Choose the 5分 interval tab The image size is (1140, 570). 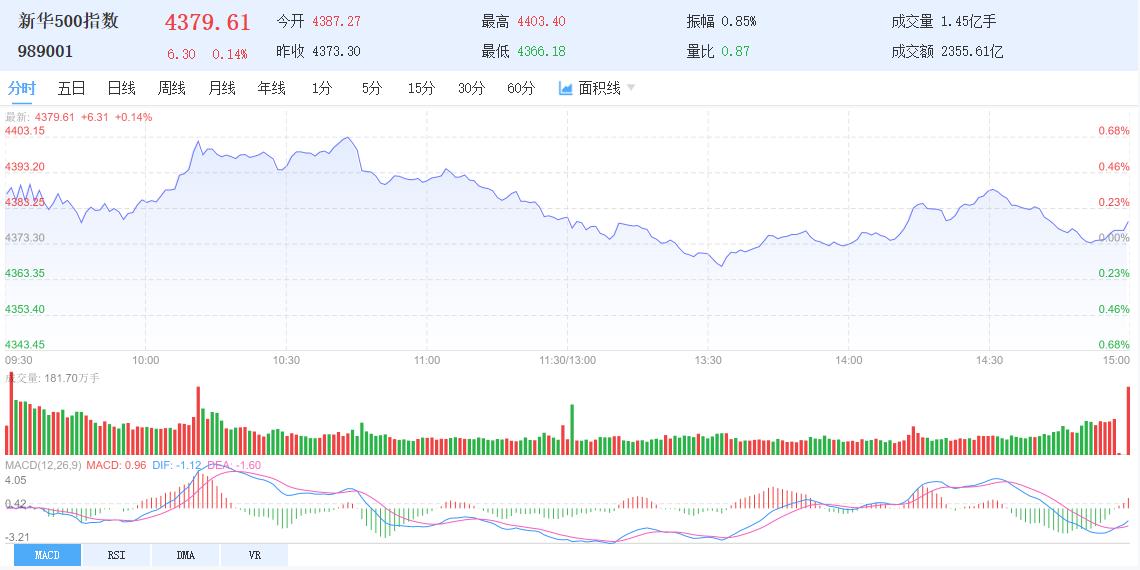coord(371,88)
